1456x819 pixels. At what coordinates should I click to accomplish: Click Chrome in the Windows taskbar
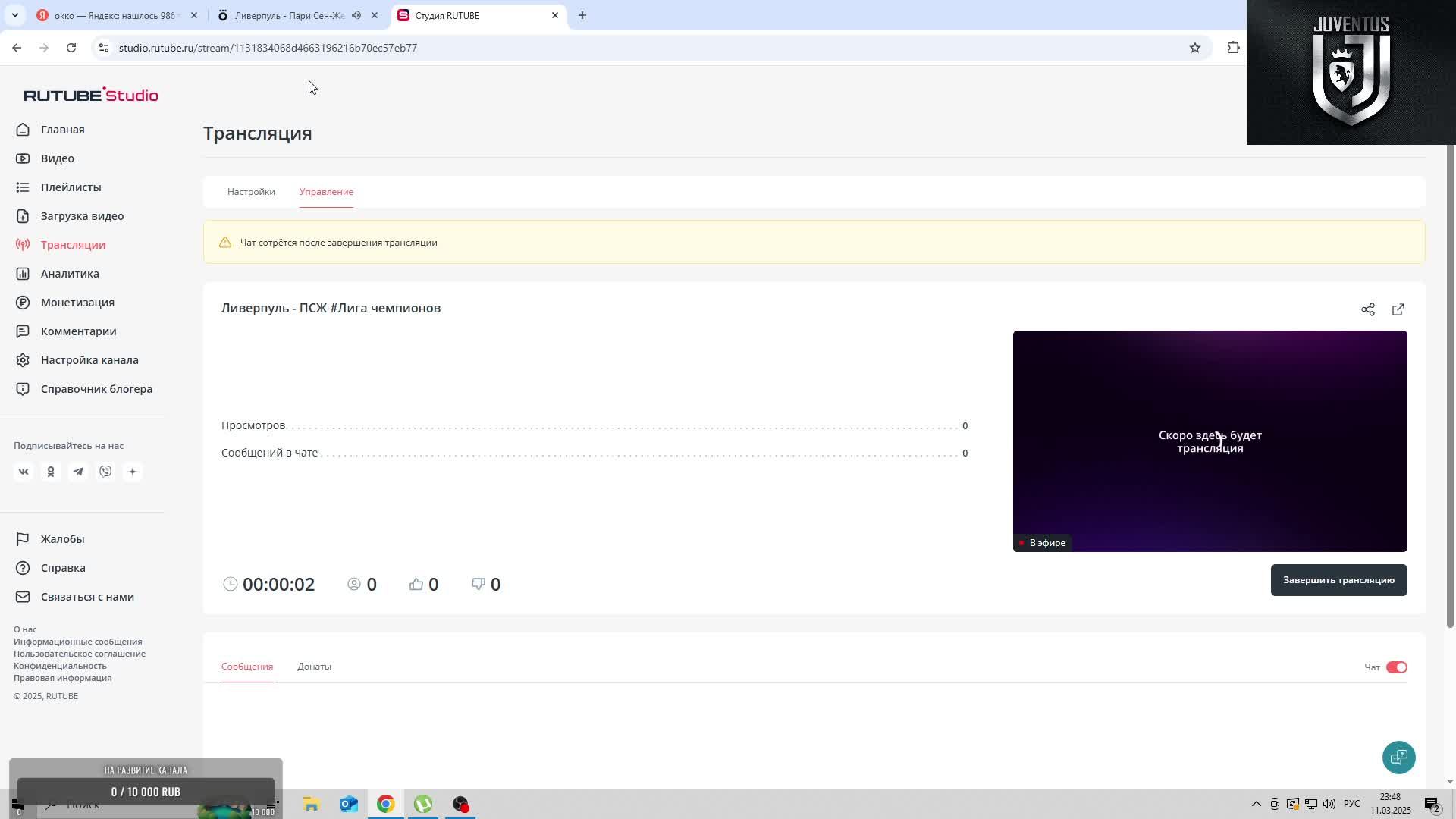[x=386, y=804]
